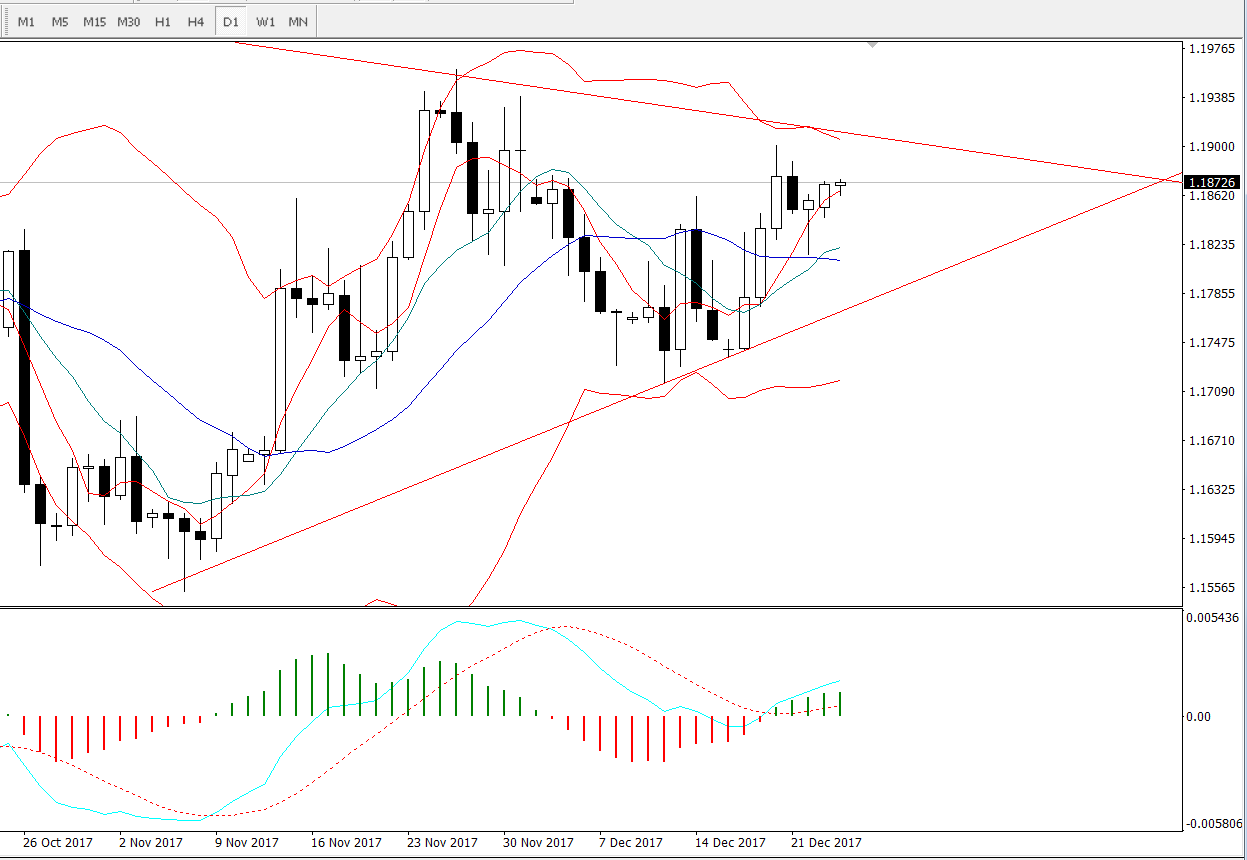The height and width of the screenshot is (860, 1247).
Task: Choose the M15 timeframe
Action: 94,22
